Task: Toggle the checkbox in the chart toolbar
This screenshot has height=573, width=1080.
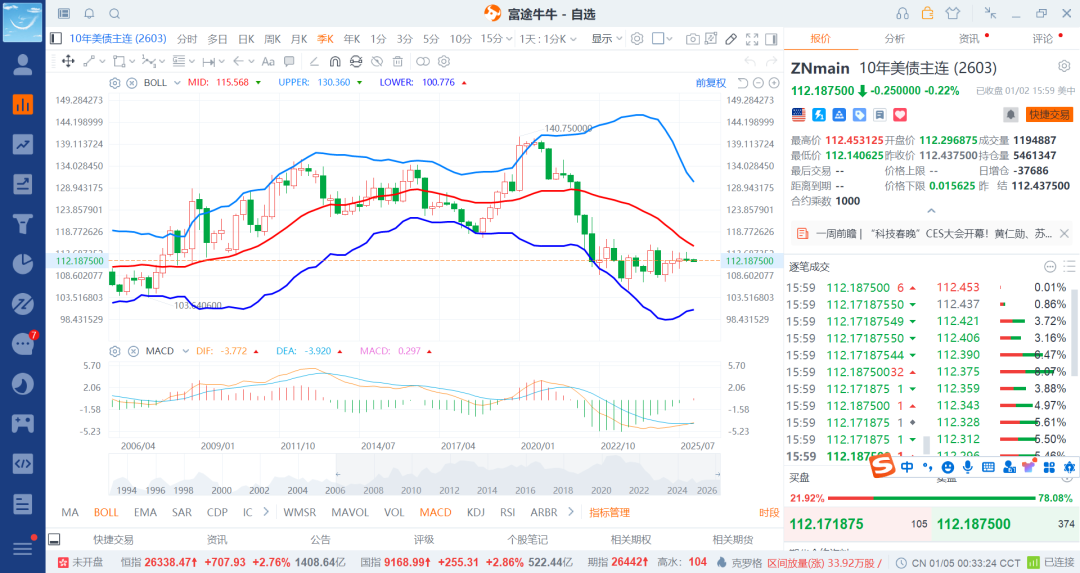Action: tap(659, 39)
